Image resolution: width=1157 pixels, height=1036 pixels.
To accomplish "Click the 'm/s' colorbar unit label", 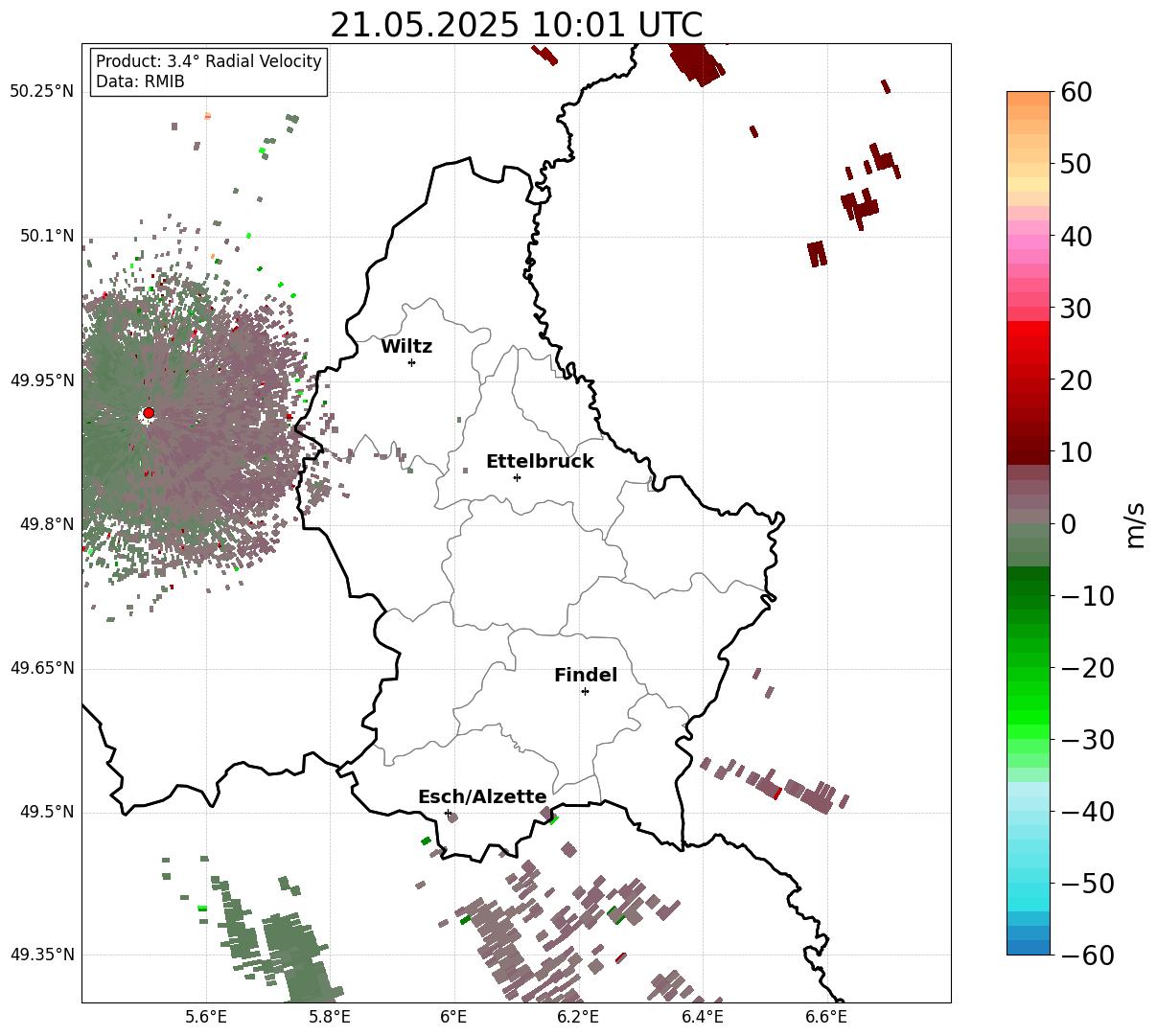I will click(1136, 523).
